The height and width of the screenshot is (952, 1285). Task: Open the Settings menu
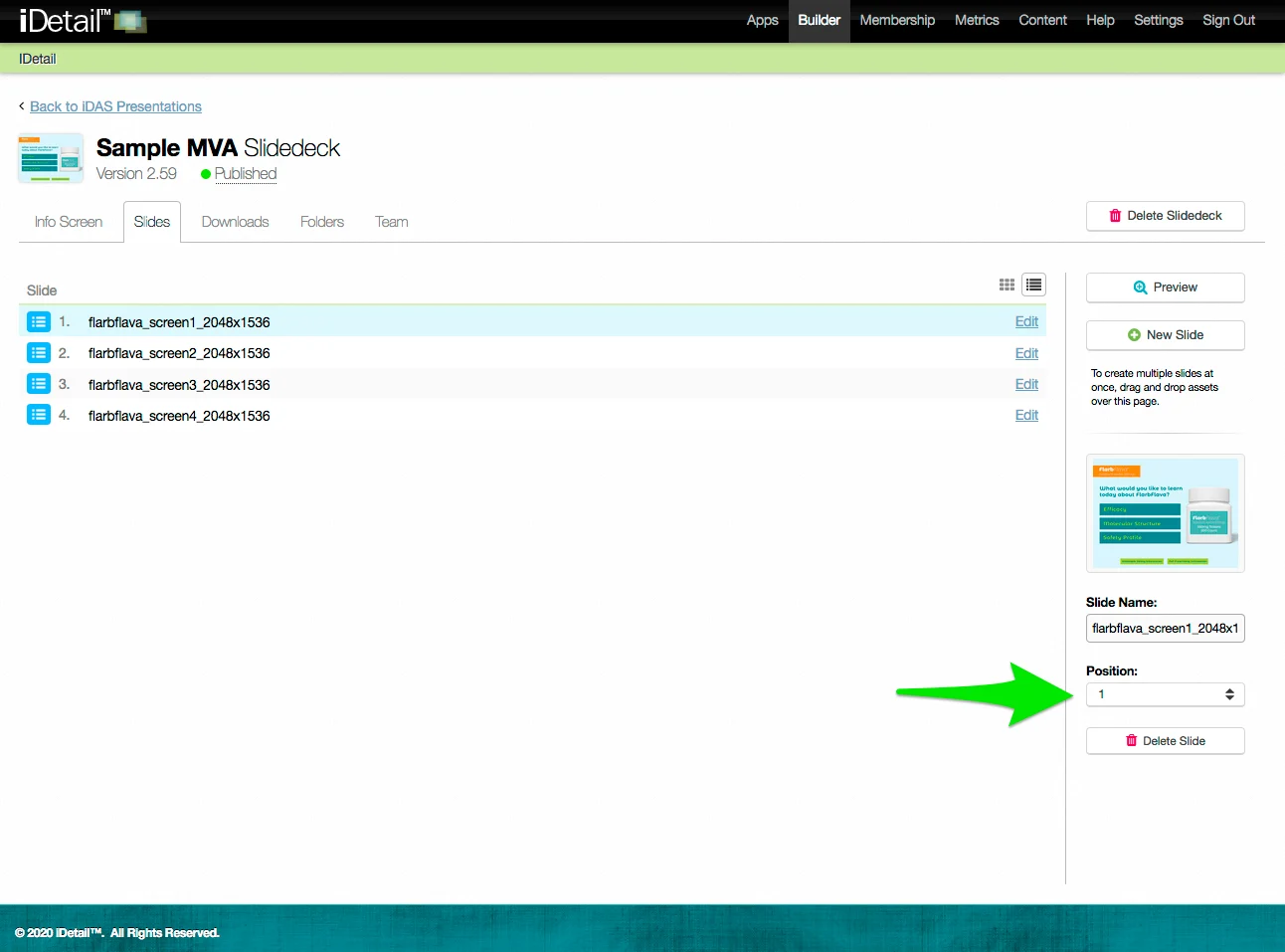point(1159,20)
